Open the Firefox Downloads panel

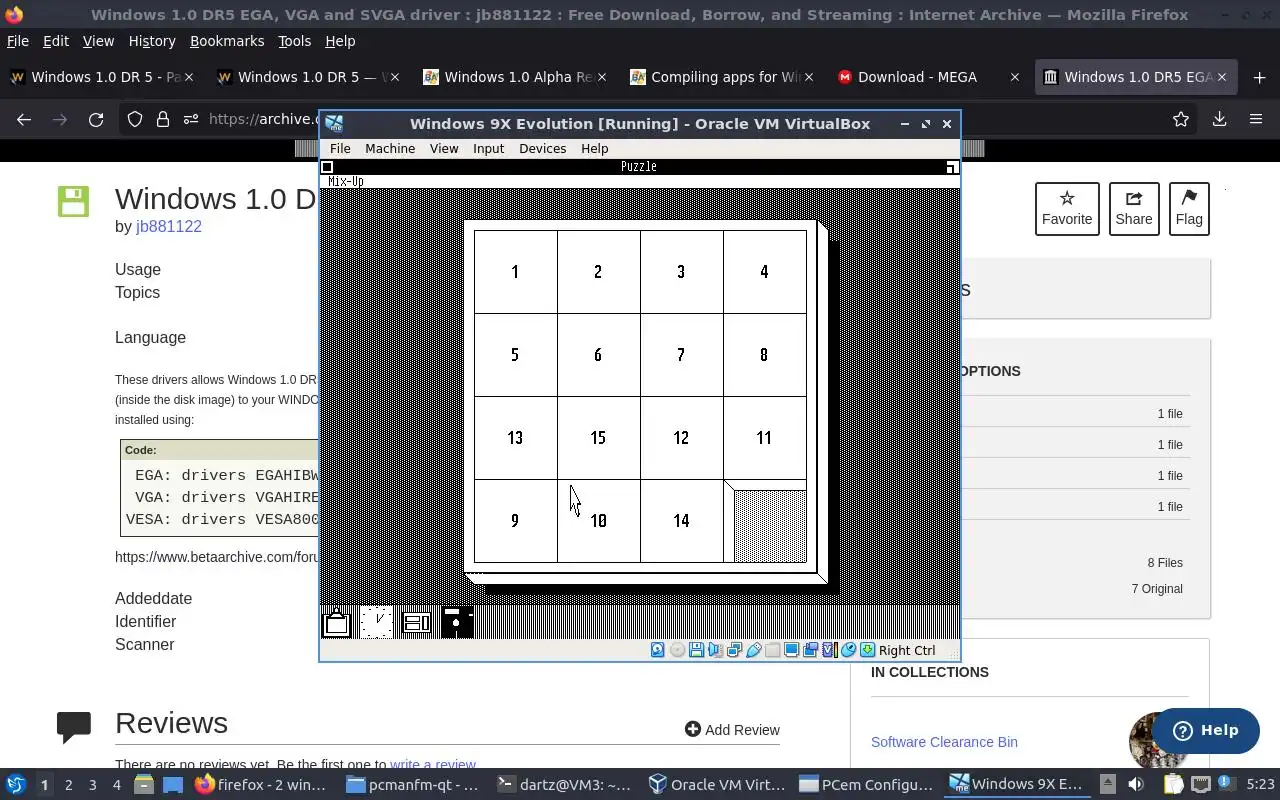pos(1219,119)
